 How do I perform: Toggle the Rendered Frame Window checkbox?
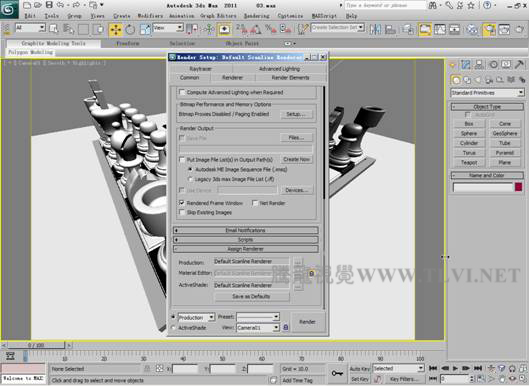[x=182, y=203]
